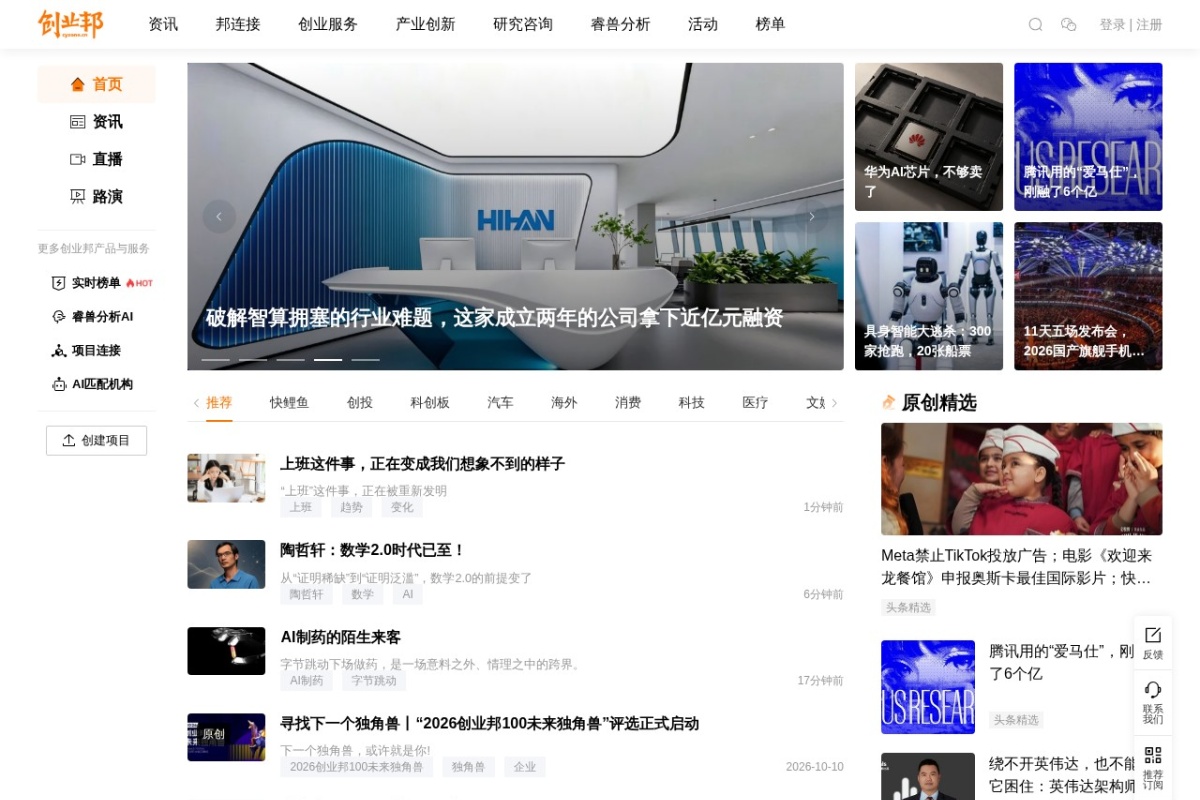1200x800 pixels.
Task: Click the 路演 presentation icon
Action: tap(78, 197)
